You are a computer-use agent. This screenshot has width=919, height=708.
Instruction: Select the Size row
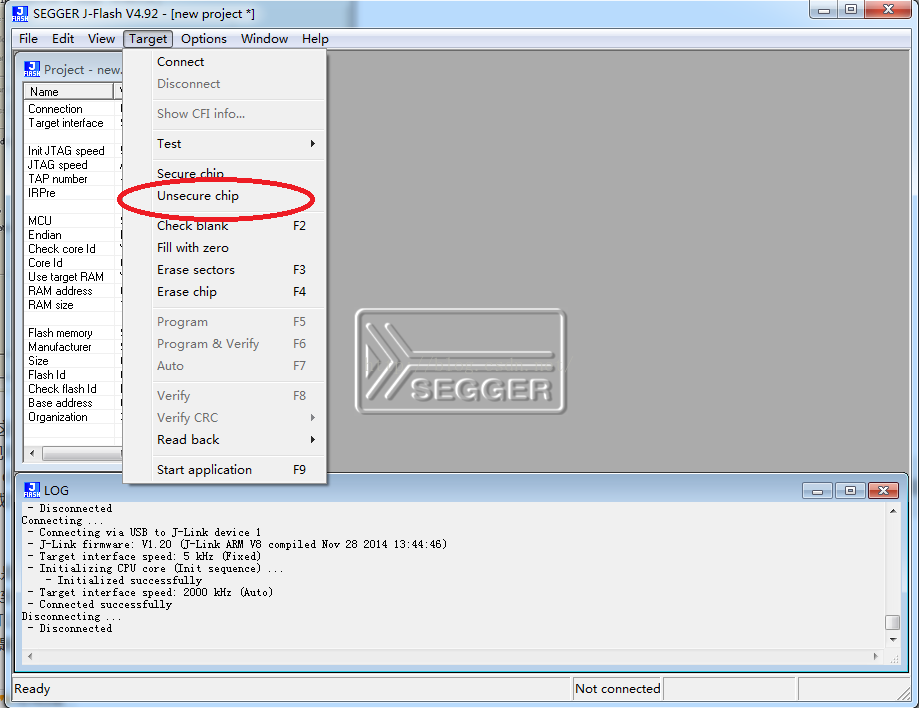pos(73,361)
